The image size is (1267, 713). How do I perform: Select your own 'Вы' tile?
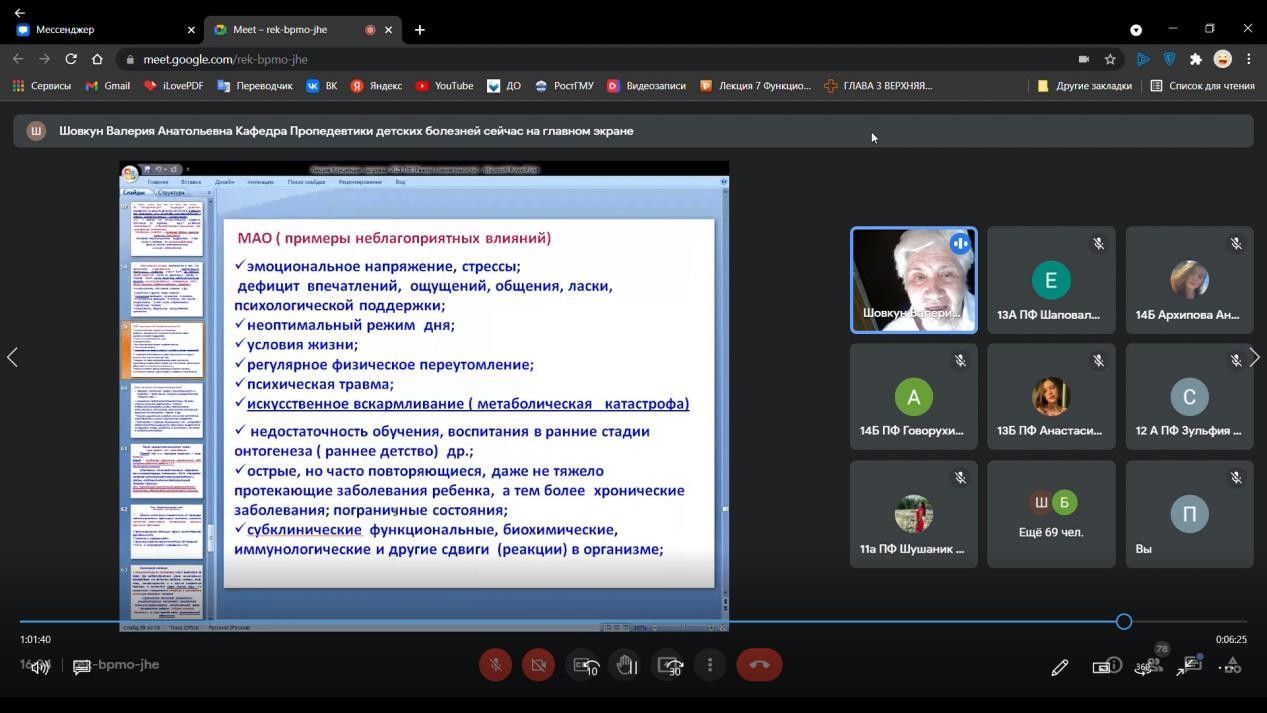(x=1189, y=514)
